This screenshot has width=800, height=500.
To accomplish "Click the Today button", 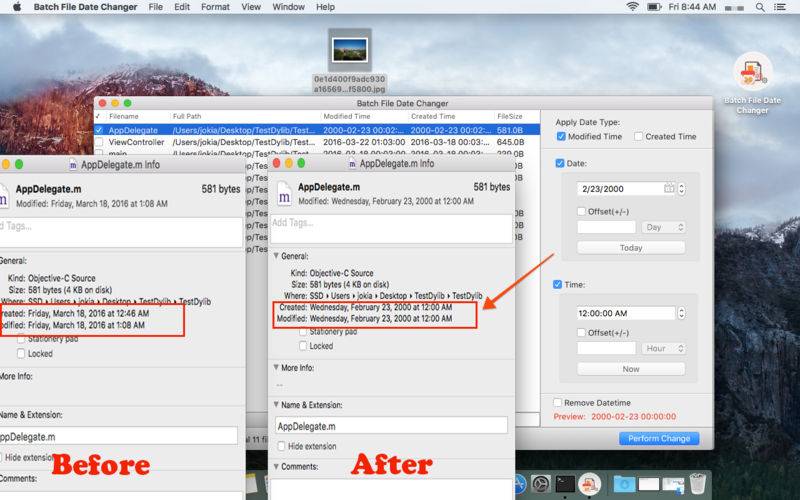I will pos(631,247).
